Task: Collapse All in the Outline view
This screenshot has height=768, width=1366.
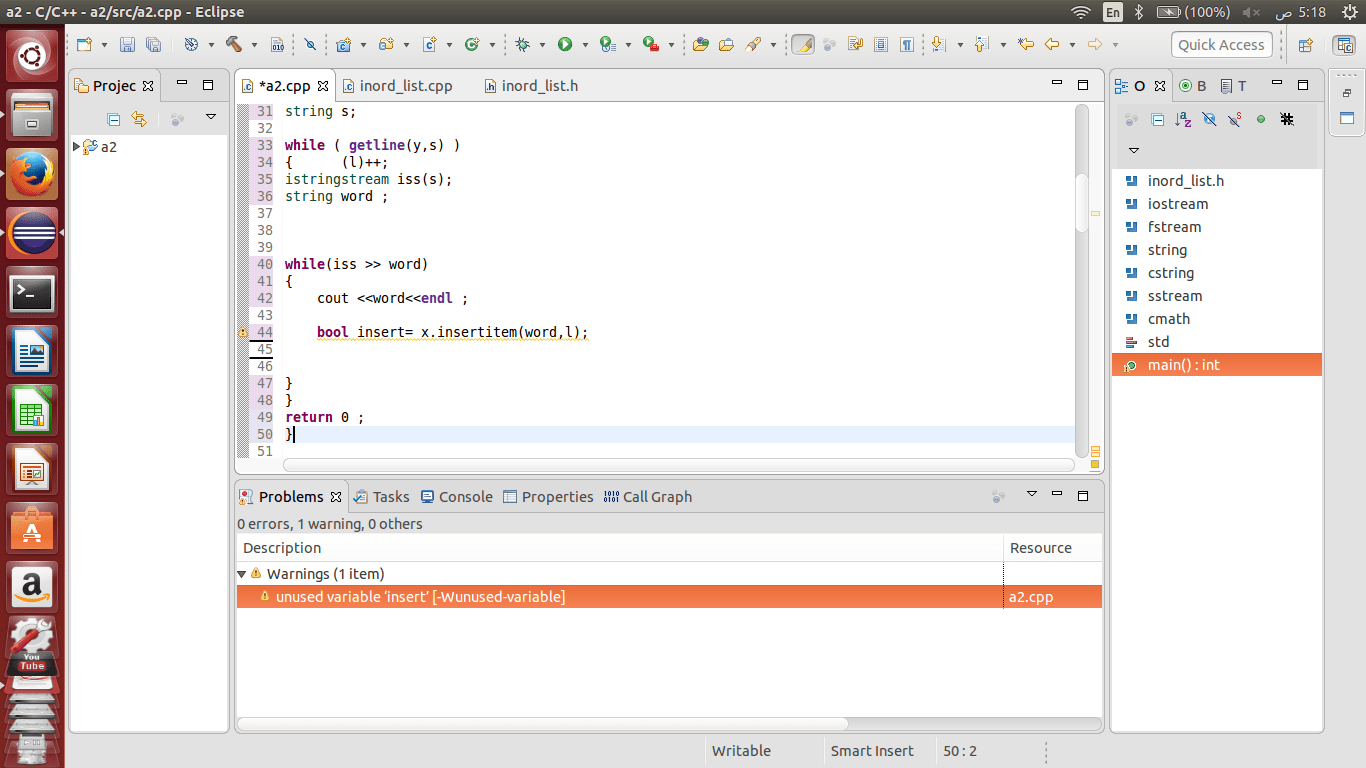Action: point(1157,119)
